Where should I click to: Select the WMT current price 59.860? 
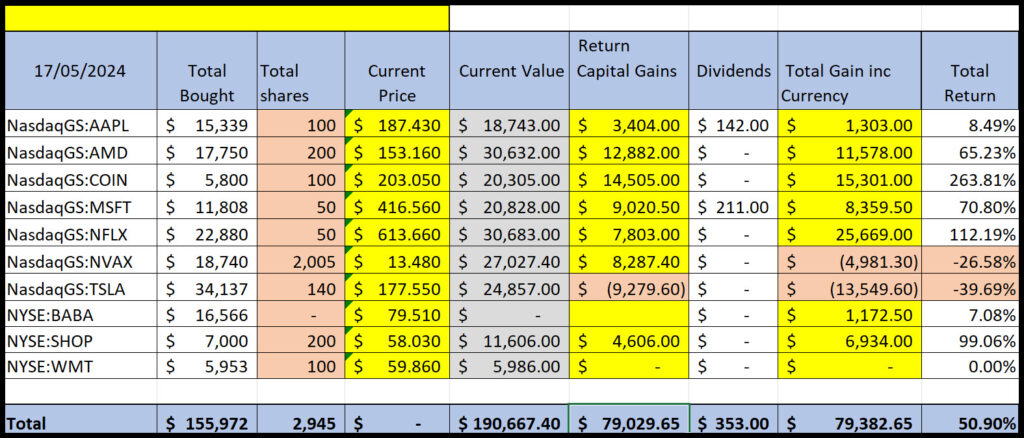[x=396, y=366]
